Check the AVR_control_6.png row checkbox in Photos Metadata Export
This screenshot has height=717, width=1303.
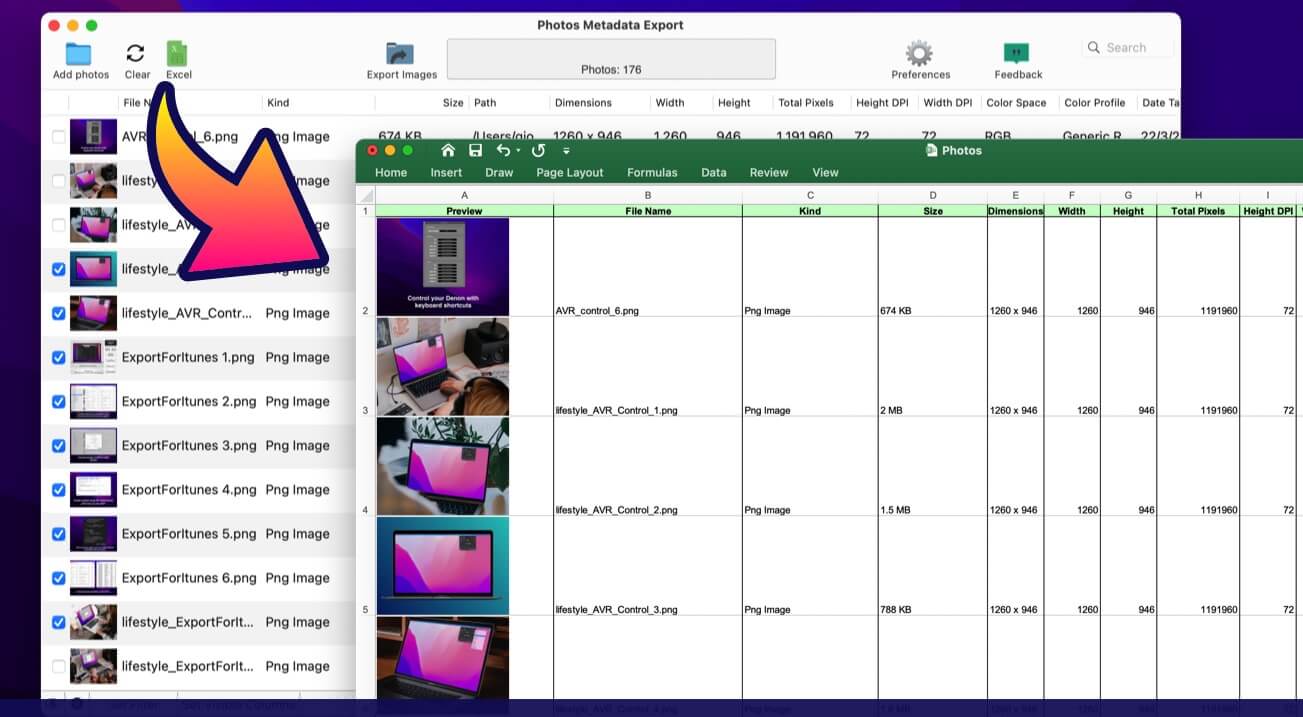[58, 137]
